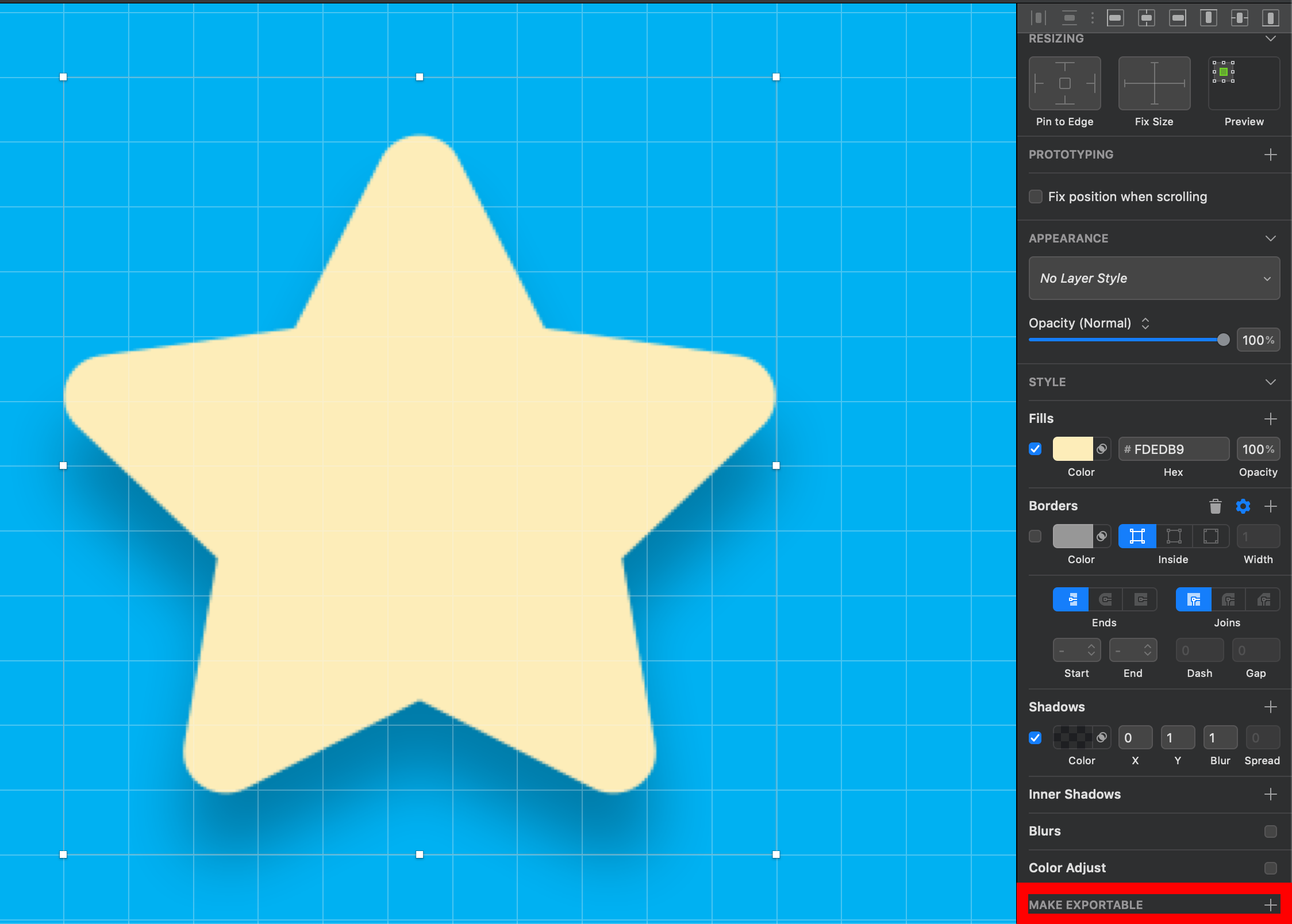The width and height of the screenshot is (1292, 924).
Task: Delete the border using the trash icon
Action: [x=1214, y=506]
